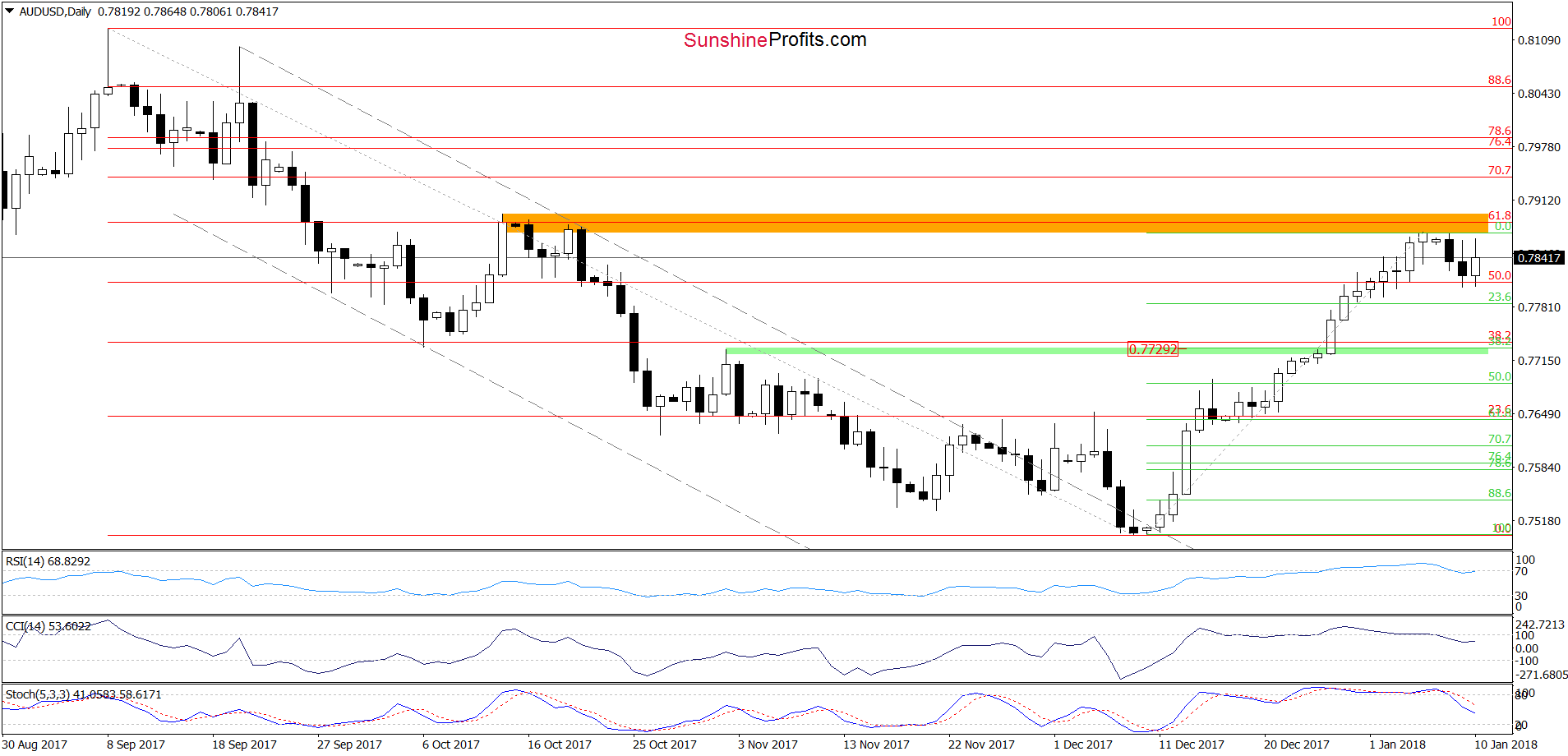The width and height of the screenshot is (1568, 756).
Task: Select the 0.76490 price axis label
Action: tap(1538, 414)
